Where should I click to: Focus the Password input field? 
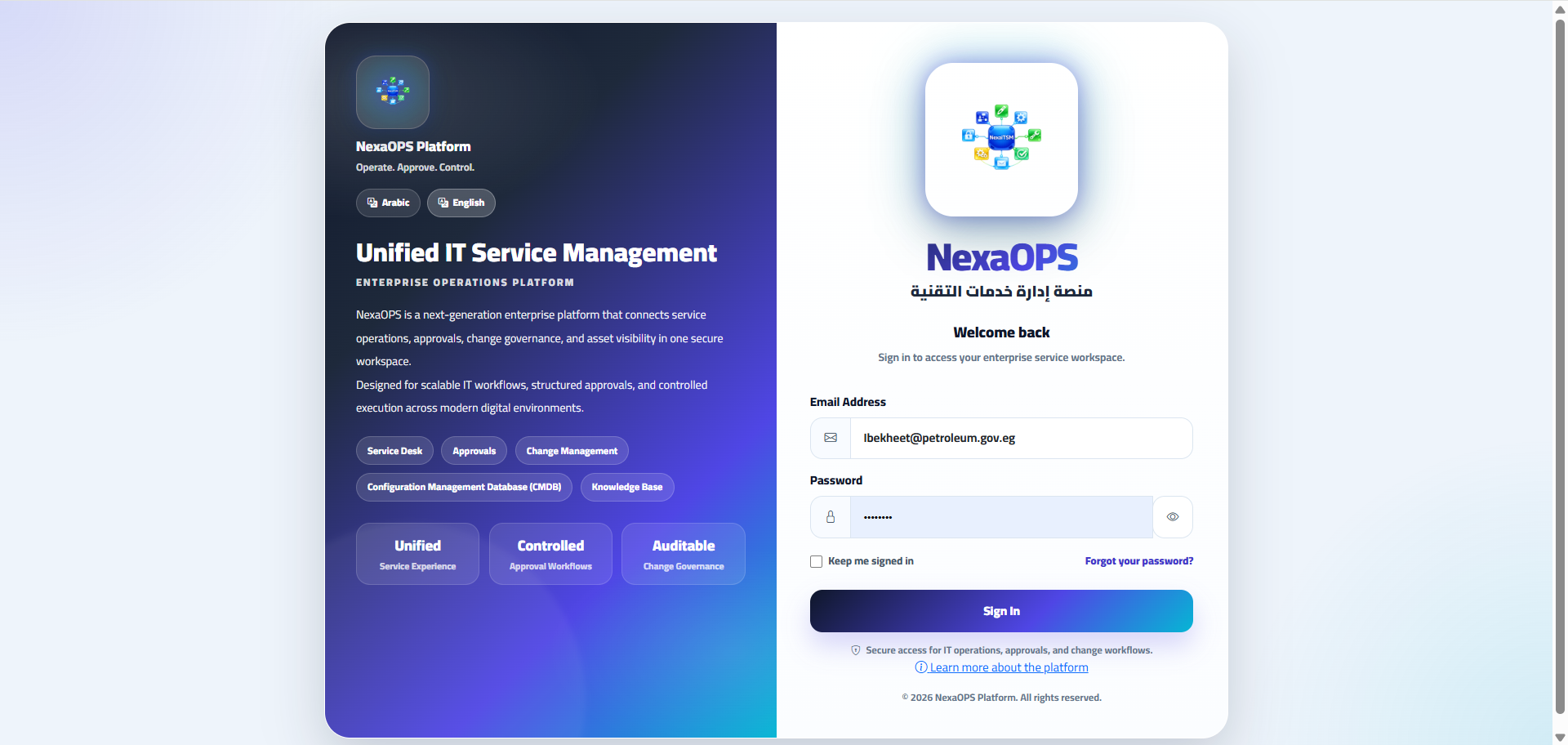click(x=1001, y=517)
